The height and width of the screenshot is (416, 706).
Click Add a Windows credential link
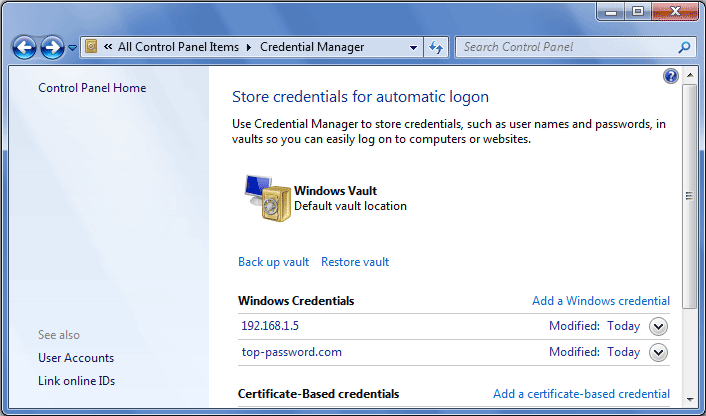point(600,301)
